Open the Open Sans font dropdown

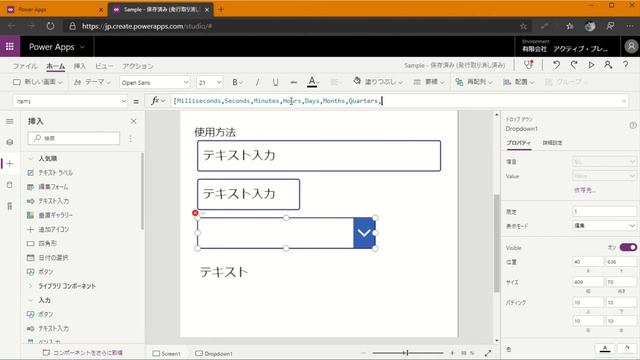point(155,82)
